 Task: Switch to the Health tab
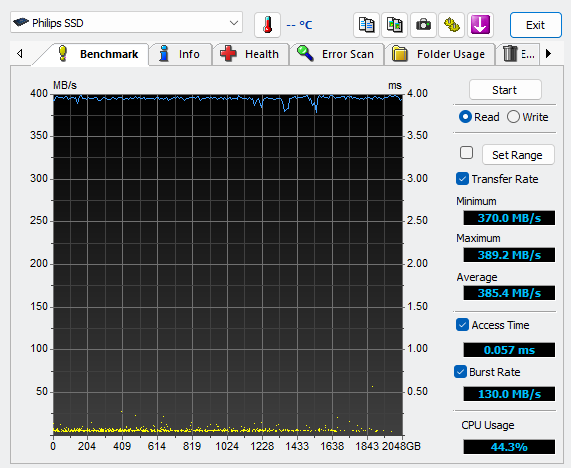point(250,54)
